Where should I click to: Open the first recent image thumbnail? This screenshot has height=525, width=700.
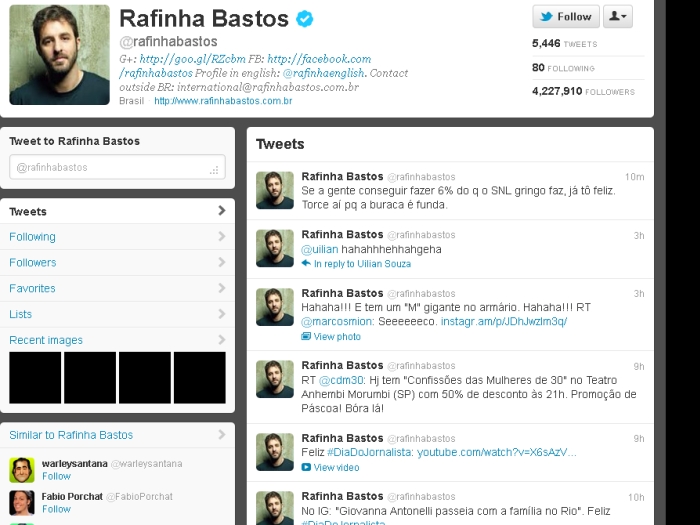[35, 378]
